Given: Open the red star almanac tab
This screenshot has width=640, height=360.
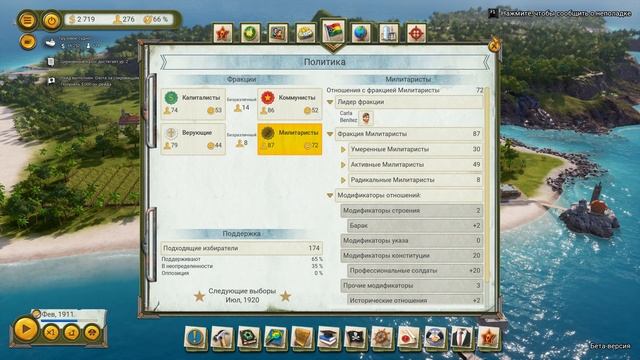Looking at the screenshot, I should point(223,33).
